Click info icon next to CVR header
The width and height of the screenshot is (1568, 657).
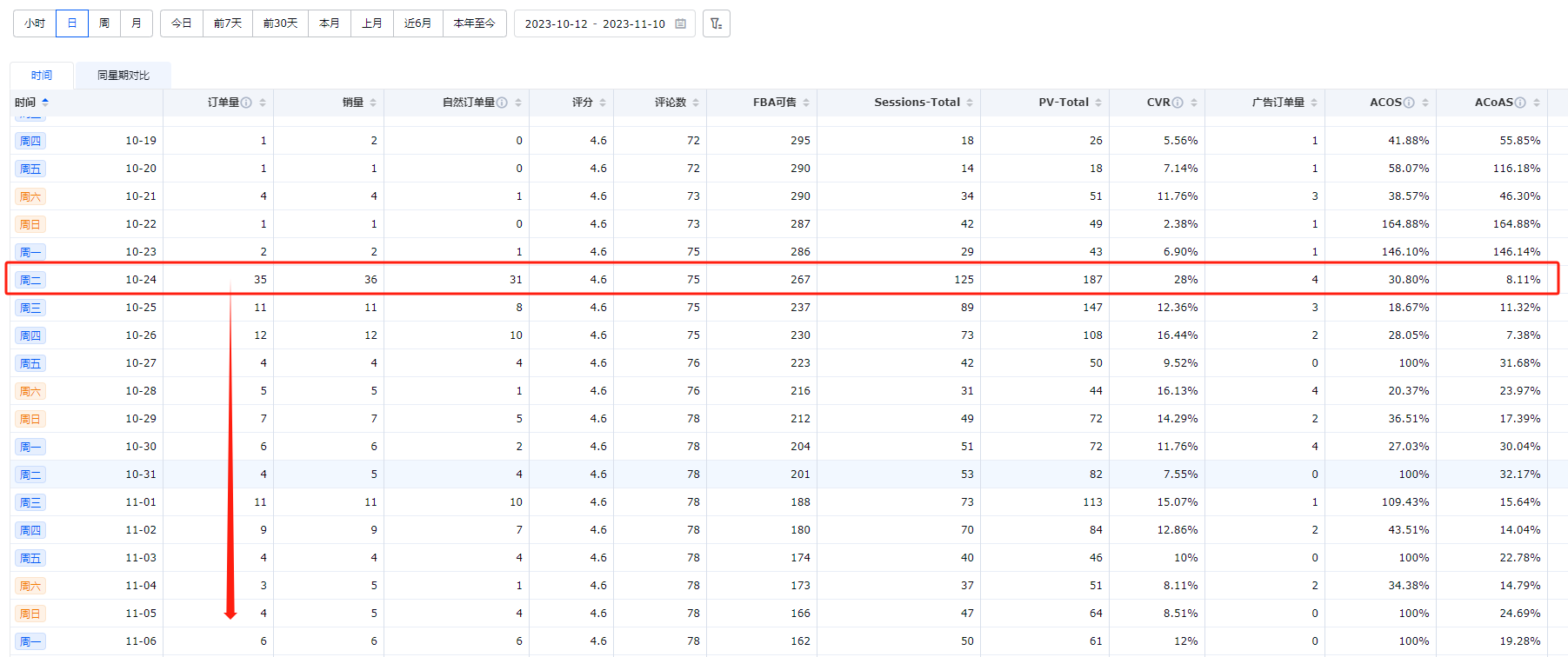[1178, 103]
